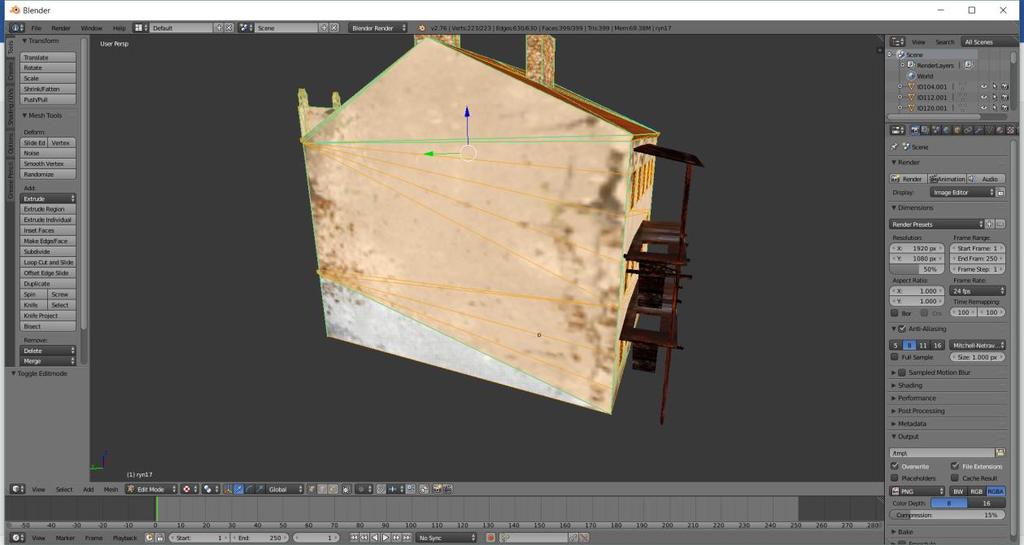Uncheck the Overwrite checkbox
This screenshot has height=545, width=1024.
[x=895, y=467]
